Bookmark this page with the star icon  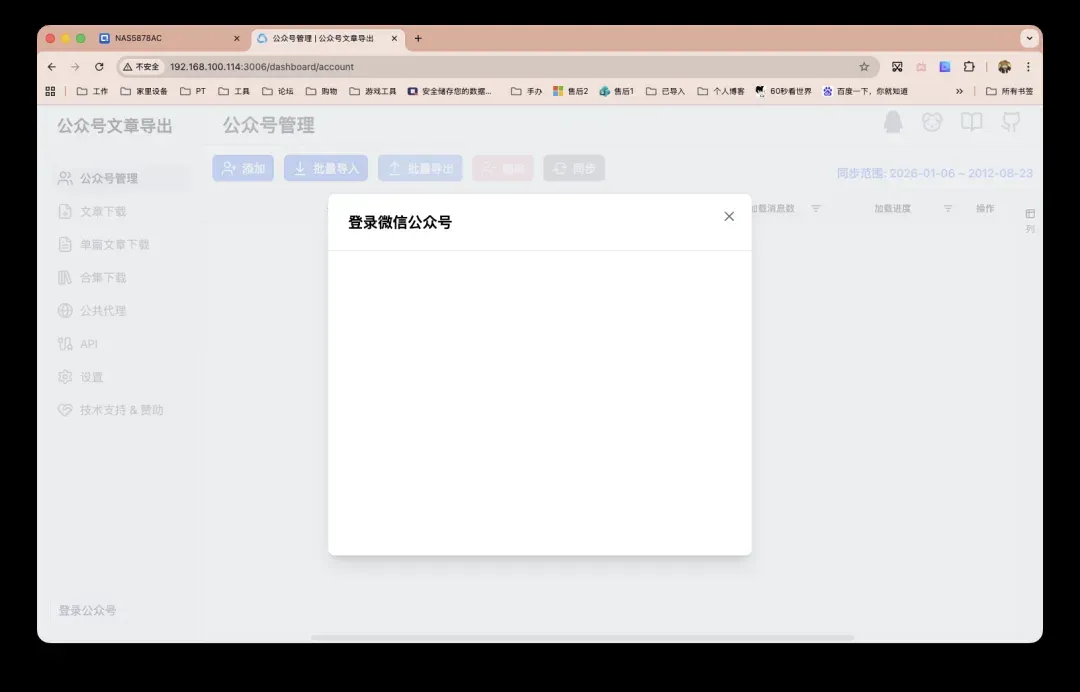tap(864, 67)
